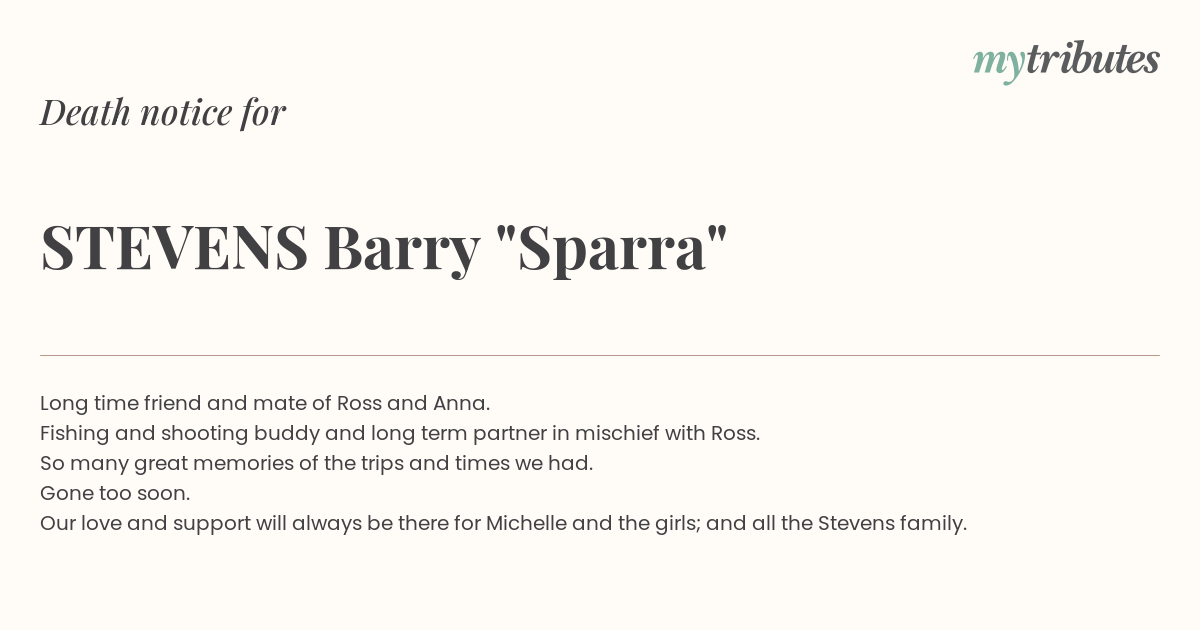The image size is (1200, 630).
Task: Click the line beginning "Our love and support"
Action: tap(504, 523)
